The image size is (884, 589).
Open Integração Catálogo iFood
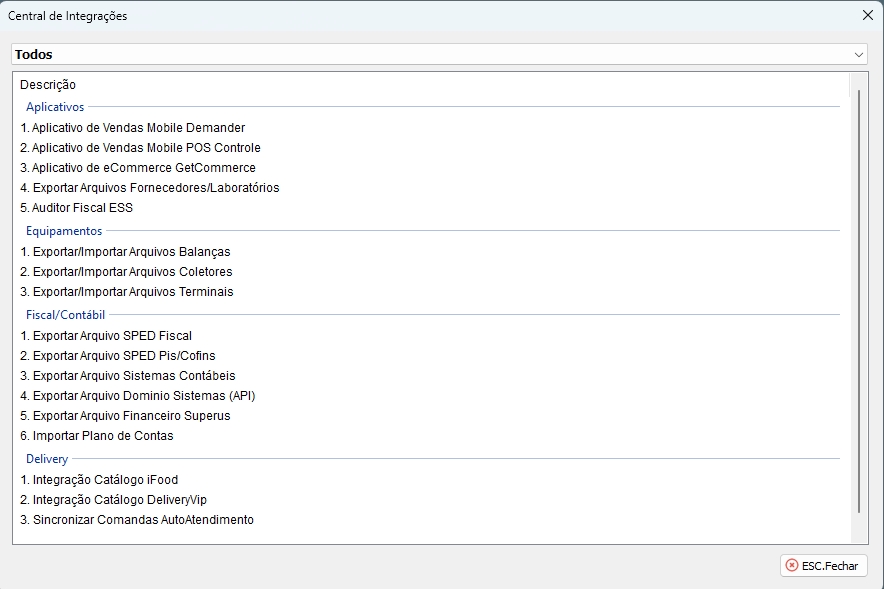(x=99, y=480)
